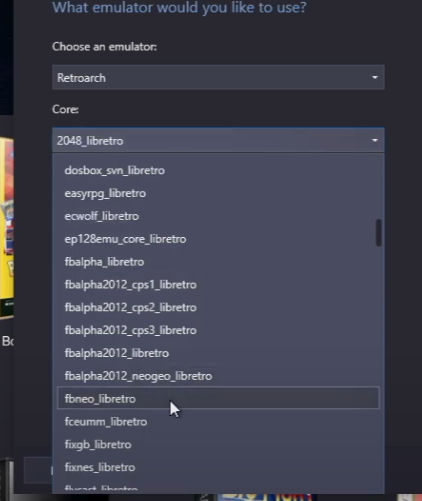Collapse the 2048_libretro core dropdown
Viewport: 422px width, 501px height.
point(218,140)
